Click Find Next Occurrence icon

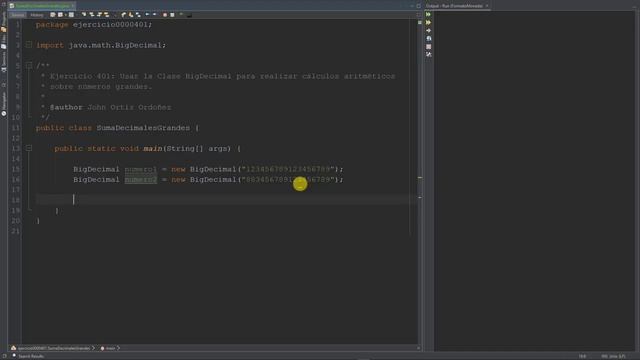click(99, 15)
